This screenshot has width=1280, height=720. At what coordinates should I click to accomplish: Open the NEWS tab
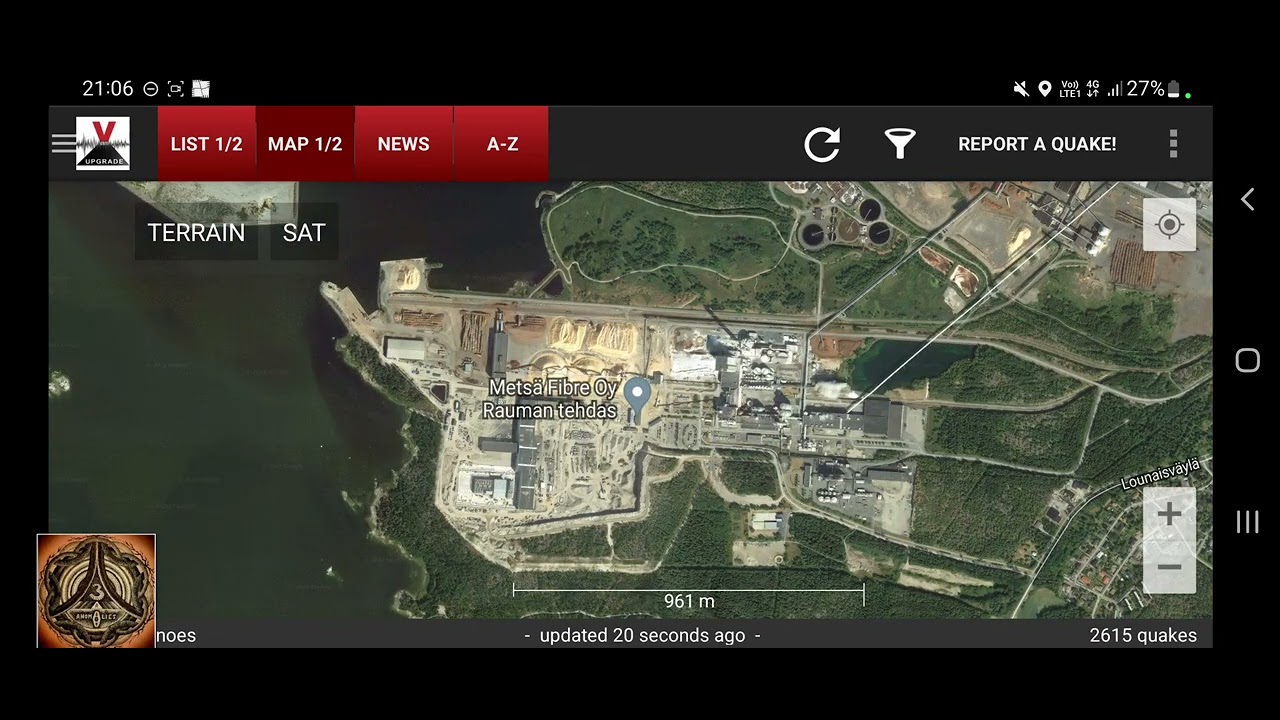point(403,144)
